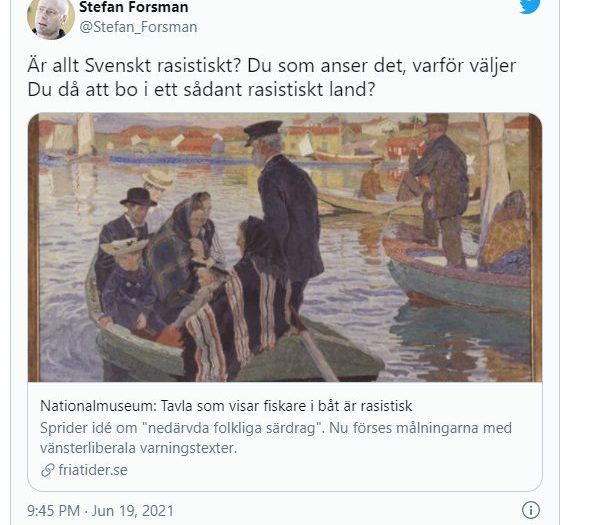The width and height of the screenshot is (596, 525).
Task: Open the headline "Nationalmuseum: Tavla som visar fiskare"
Action: (226, 406)
